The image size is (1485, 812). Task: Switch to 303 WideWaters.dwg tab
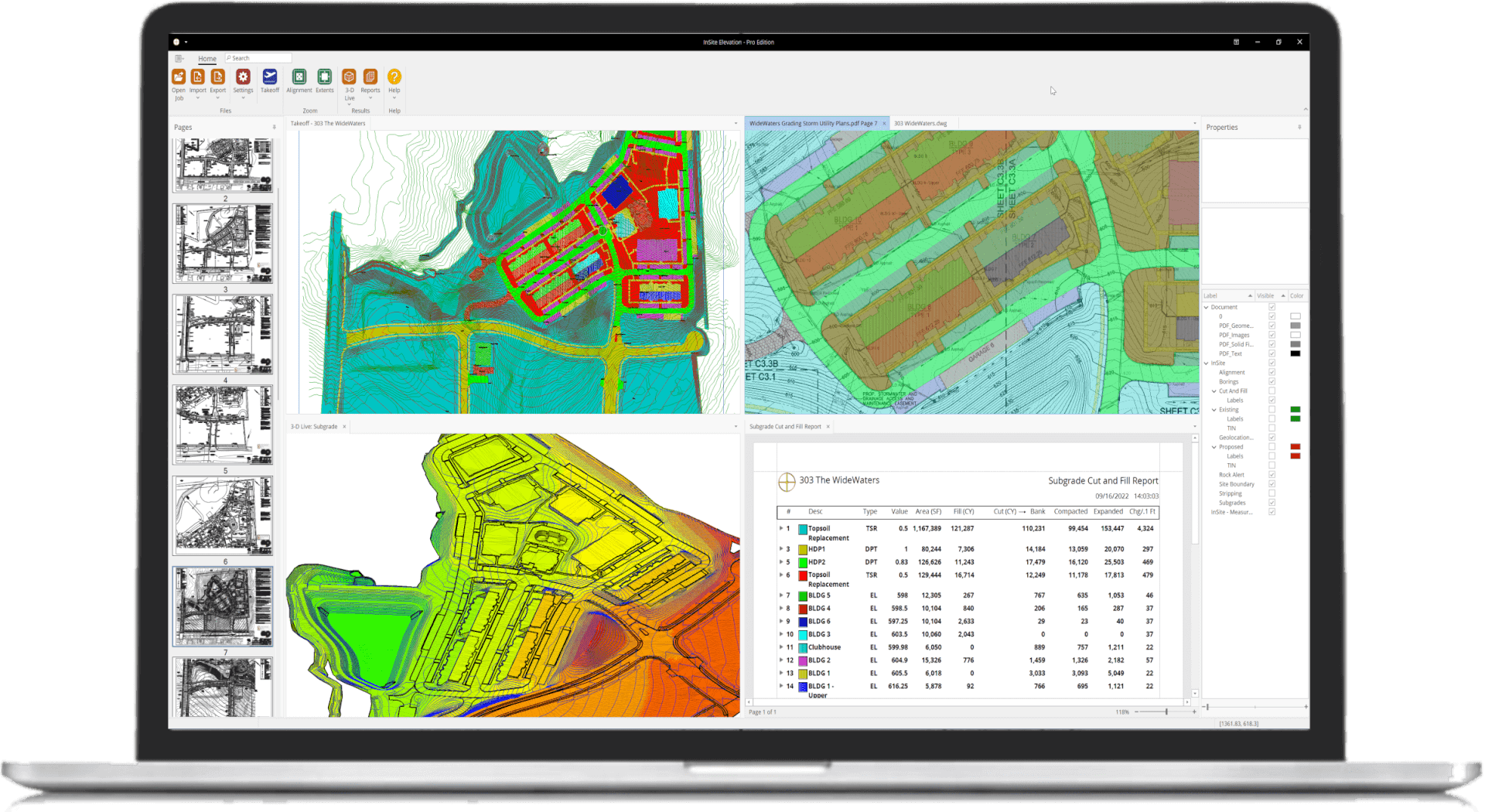920,124
